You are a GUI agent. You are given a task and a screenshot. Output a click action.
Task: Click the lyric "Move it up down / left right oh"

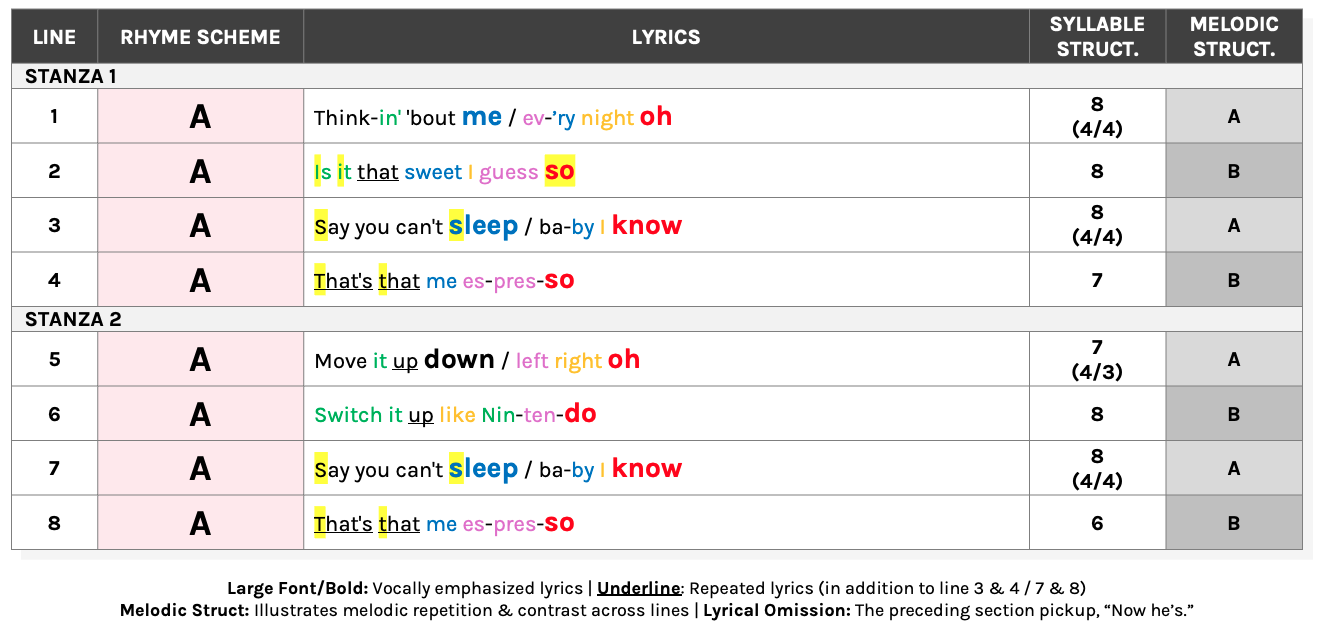[x=477, y=360]
